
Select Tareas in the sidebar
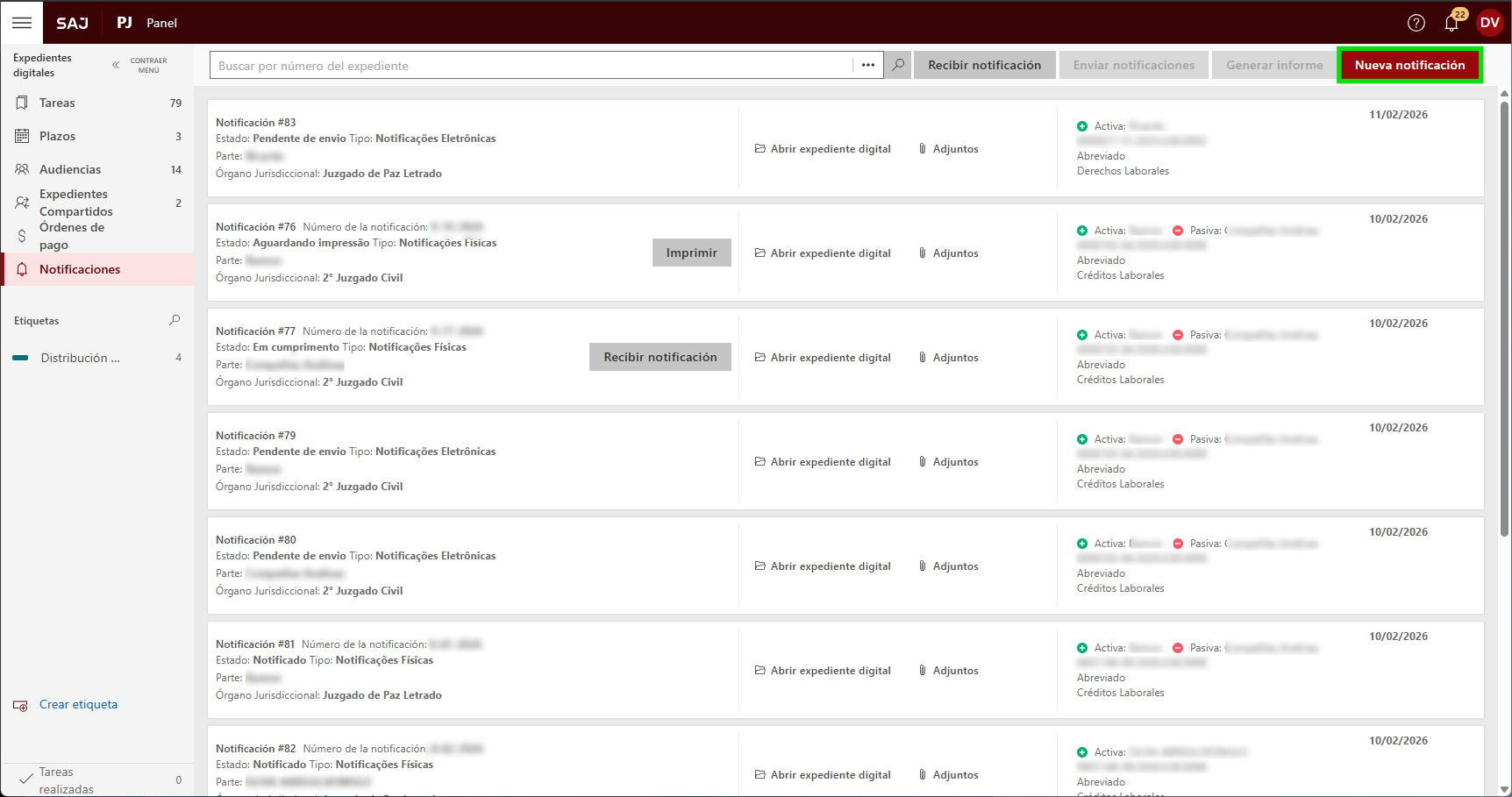click(57, 103)
